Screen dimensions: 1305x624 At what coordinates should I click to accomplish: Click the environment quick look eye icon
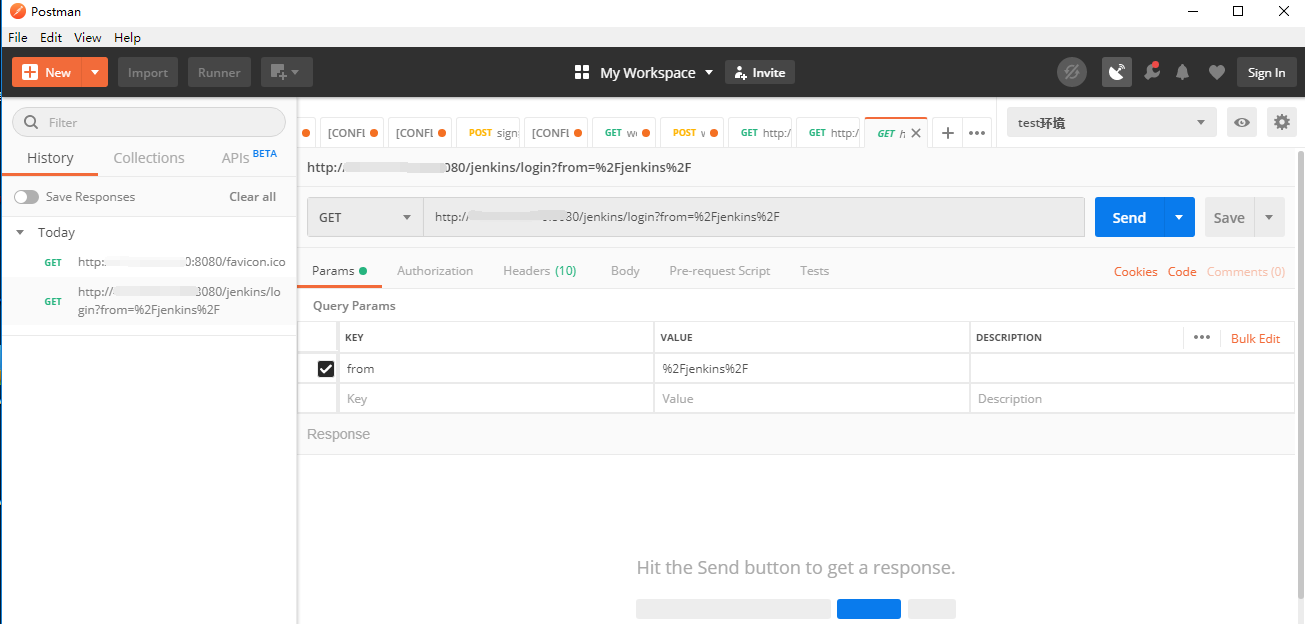[x=1242, y=122]
